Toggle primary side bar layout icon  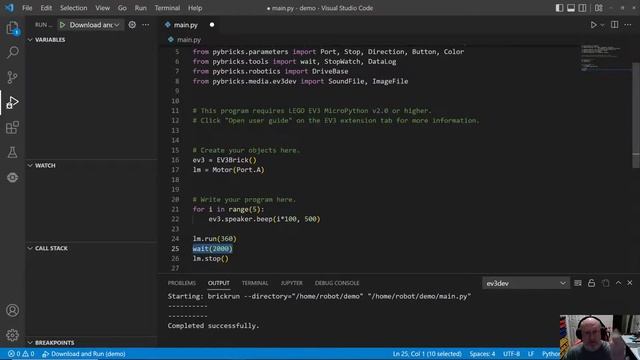(x=560, y=8)
